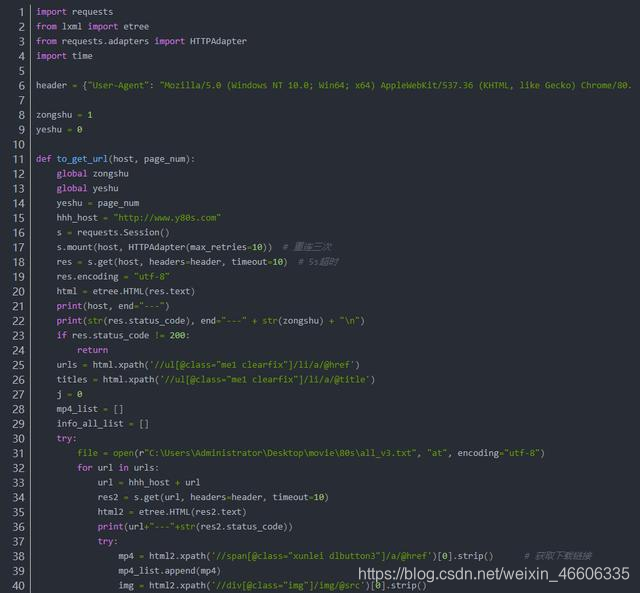This screenshot has height=593, width=640.
Task: Click 'zongshu' assignment on line 8
Action: click(x=64, y=115)
